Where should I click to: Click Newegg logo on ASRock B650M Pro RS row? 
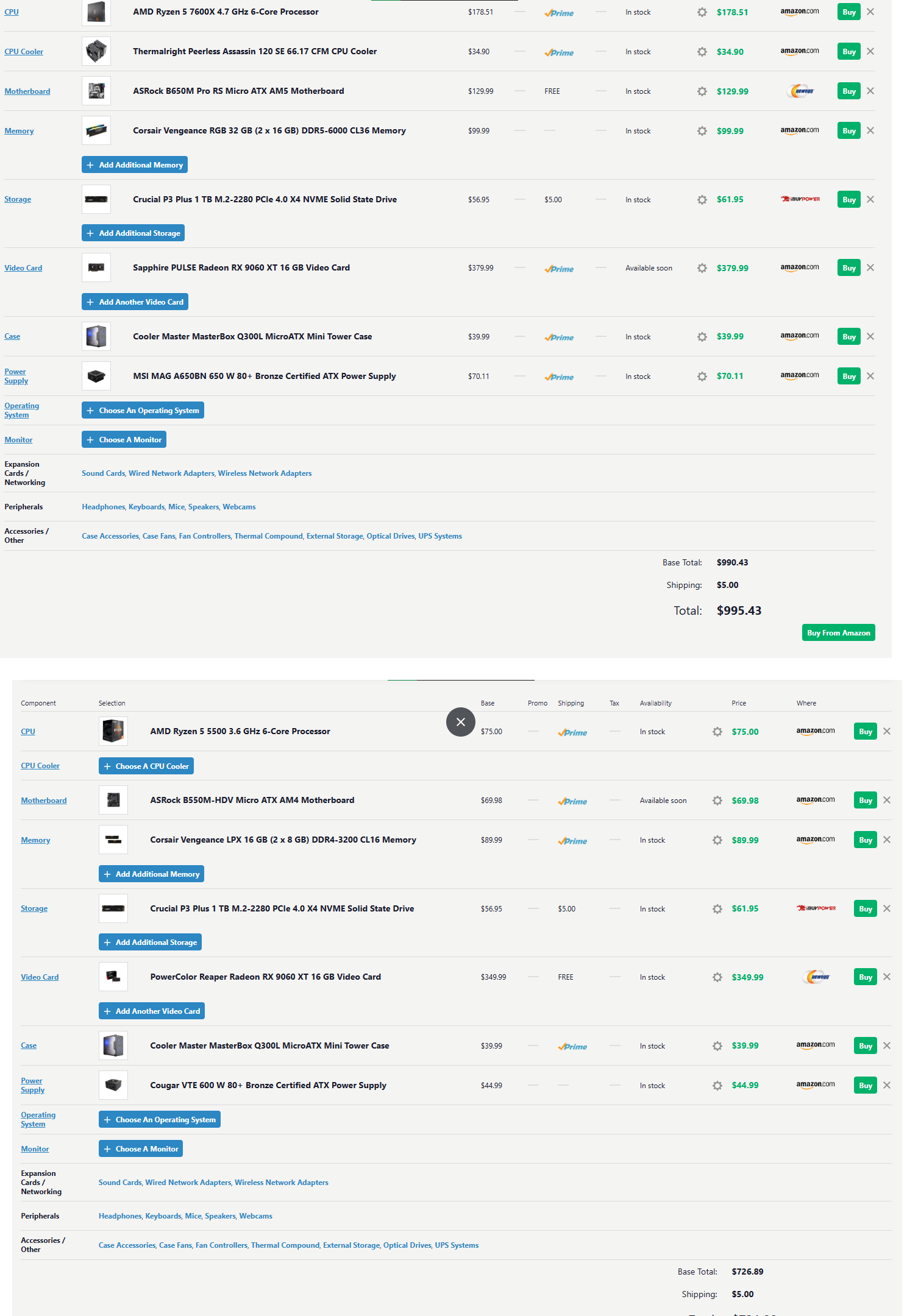(x=801, y=91)
